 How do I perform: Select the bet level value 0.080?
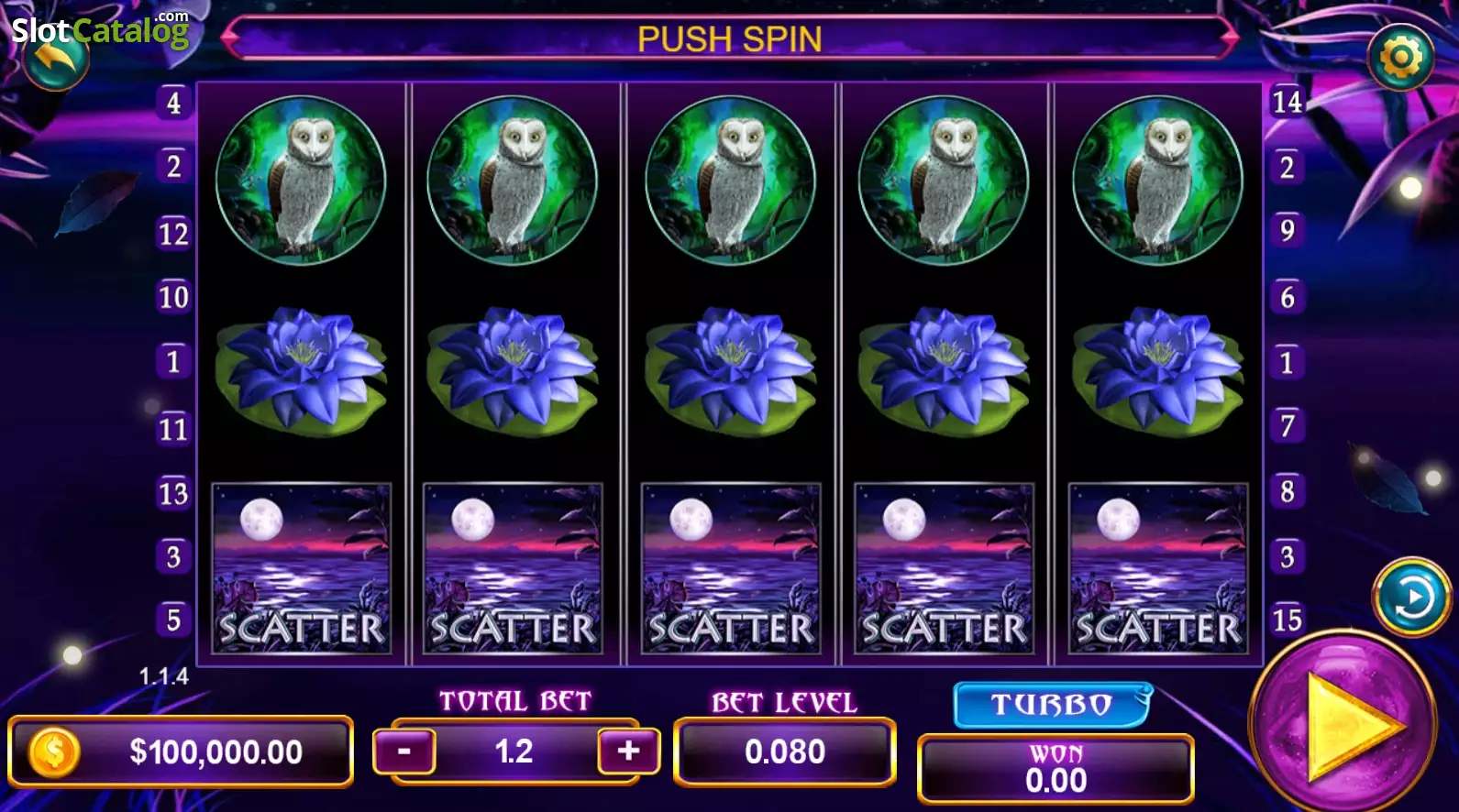click(785, 752)
